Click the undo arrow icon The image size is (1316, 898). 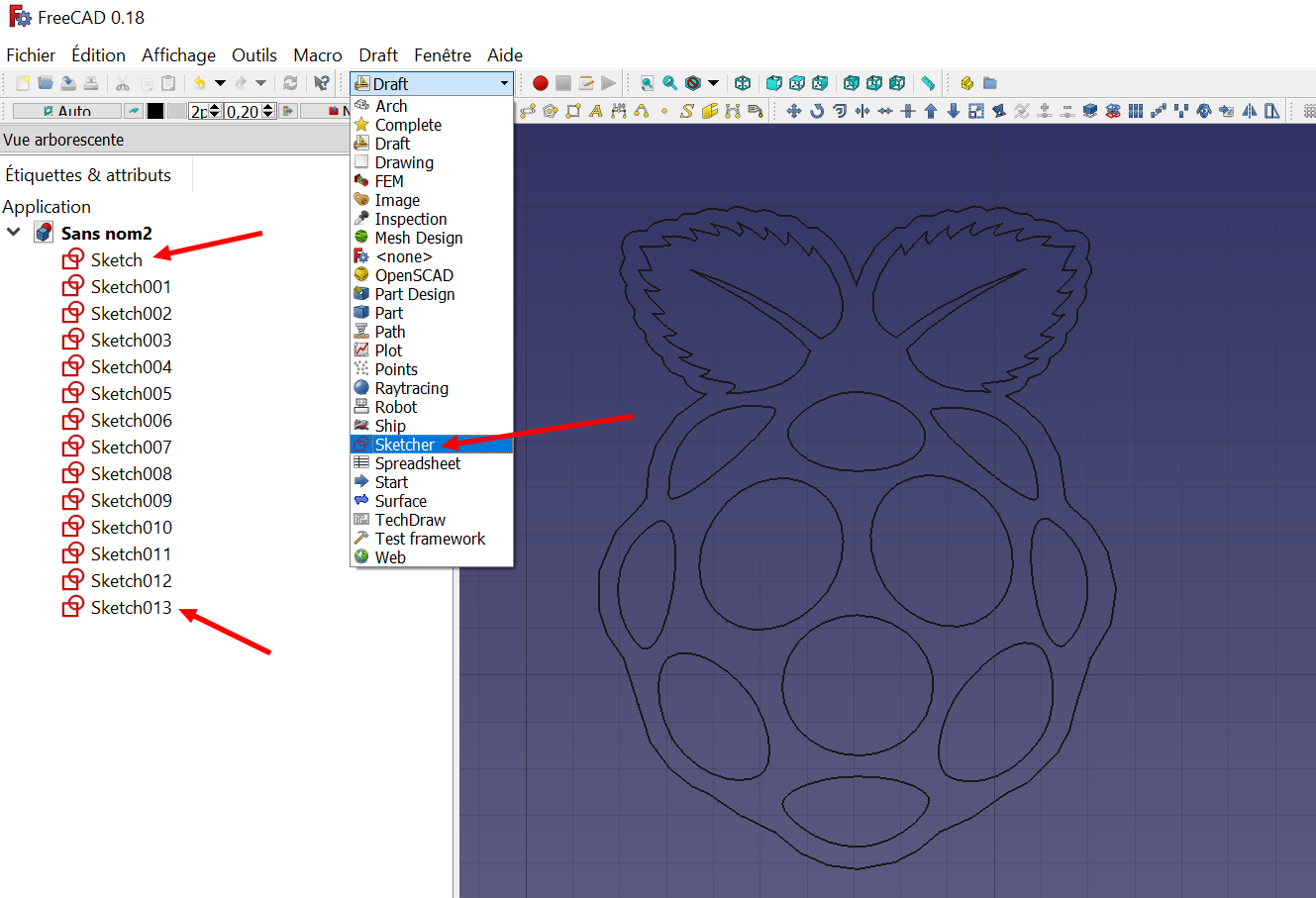tap(199, 83)
